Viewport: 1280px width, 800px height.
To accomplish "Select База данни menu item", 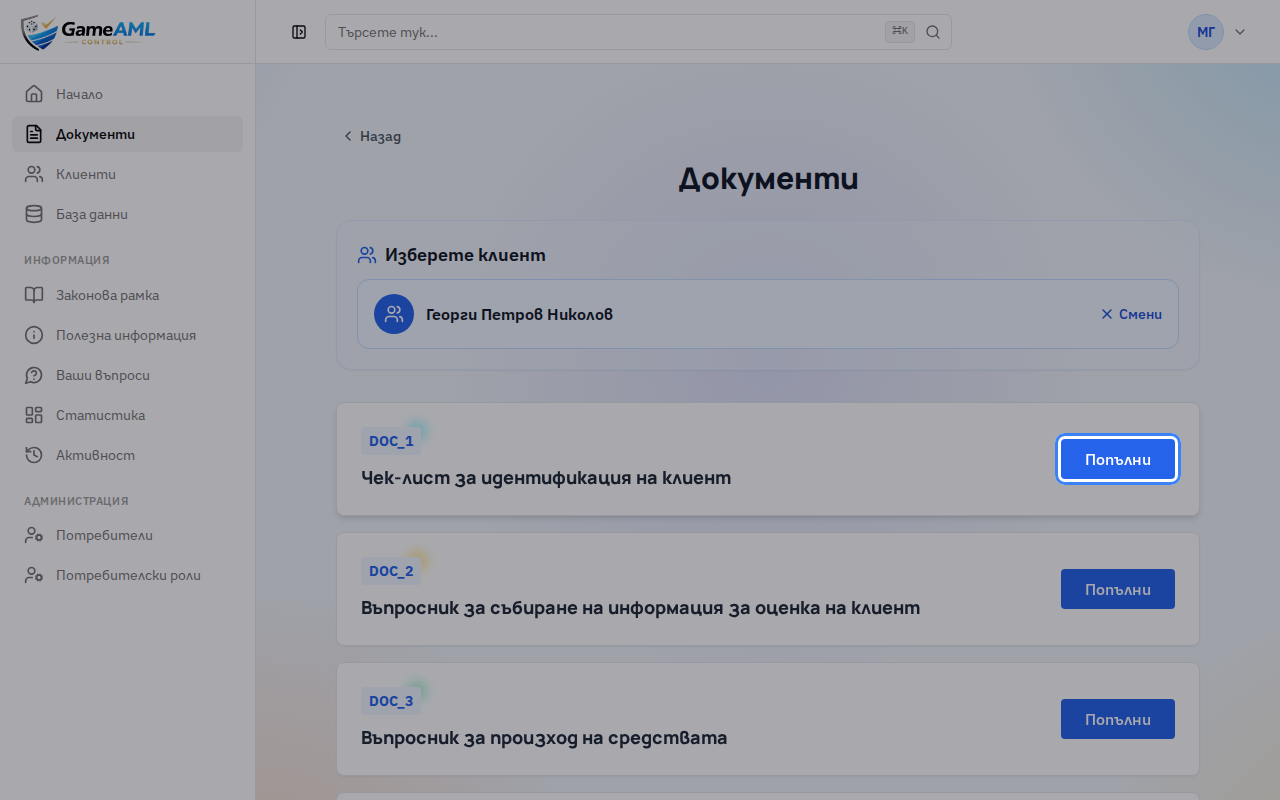I will click(x=127, y=214).
